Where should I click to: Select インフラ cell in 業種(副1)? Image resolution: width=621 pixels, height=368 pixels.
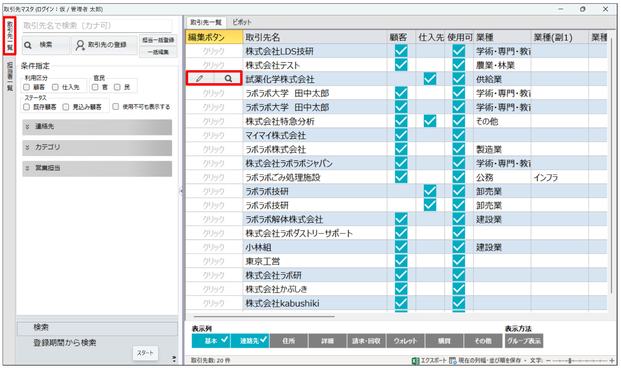click(x=559, y=177)
